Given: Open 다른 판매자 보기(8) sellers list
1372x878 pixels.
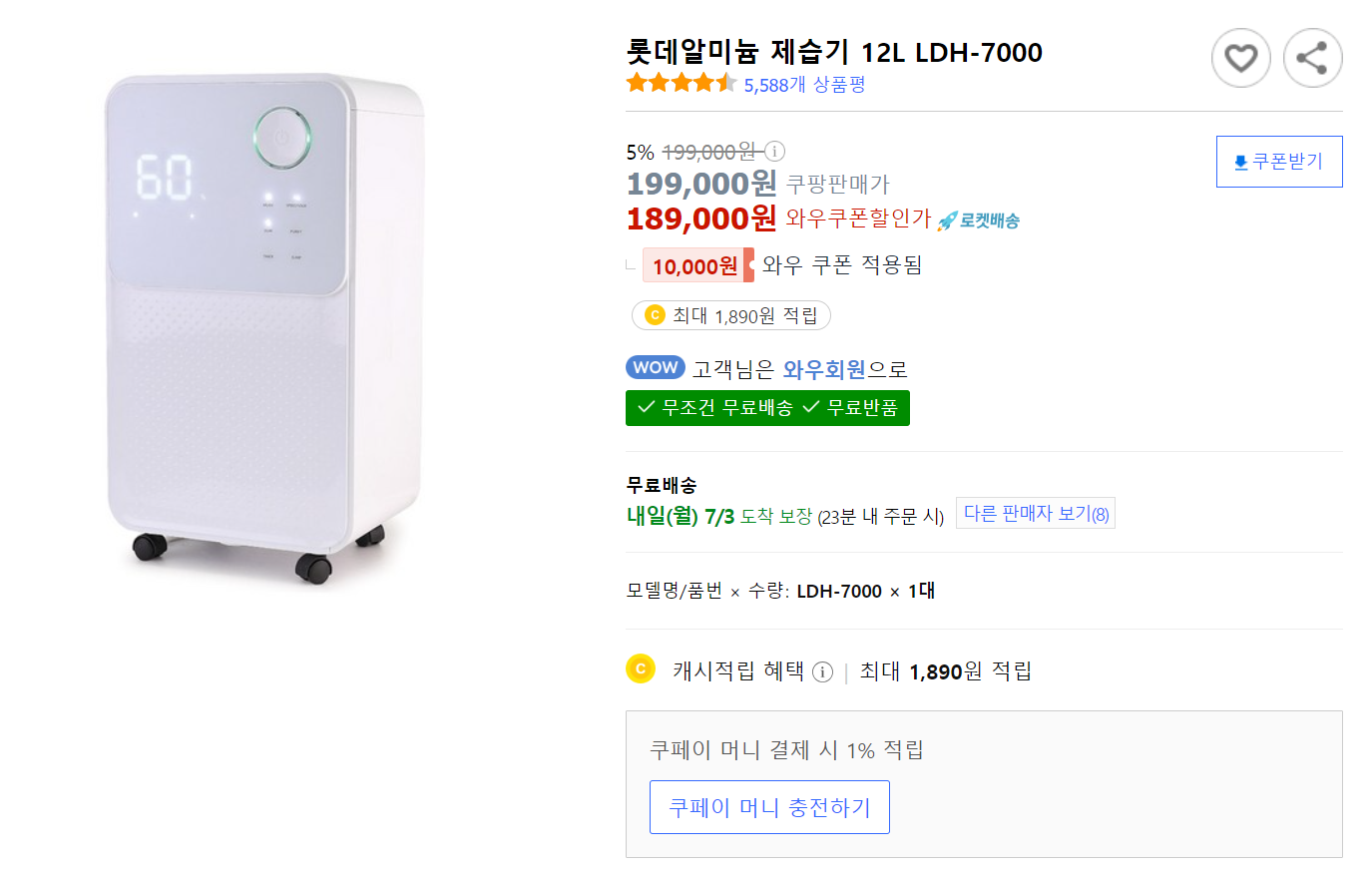Looking at the screenshot, I should click(x=1035, y=512).
